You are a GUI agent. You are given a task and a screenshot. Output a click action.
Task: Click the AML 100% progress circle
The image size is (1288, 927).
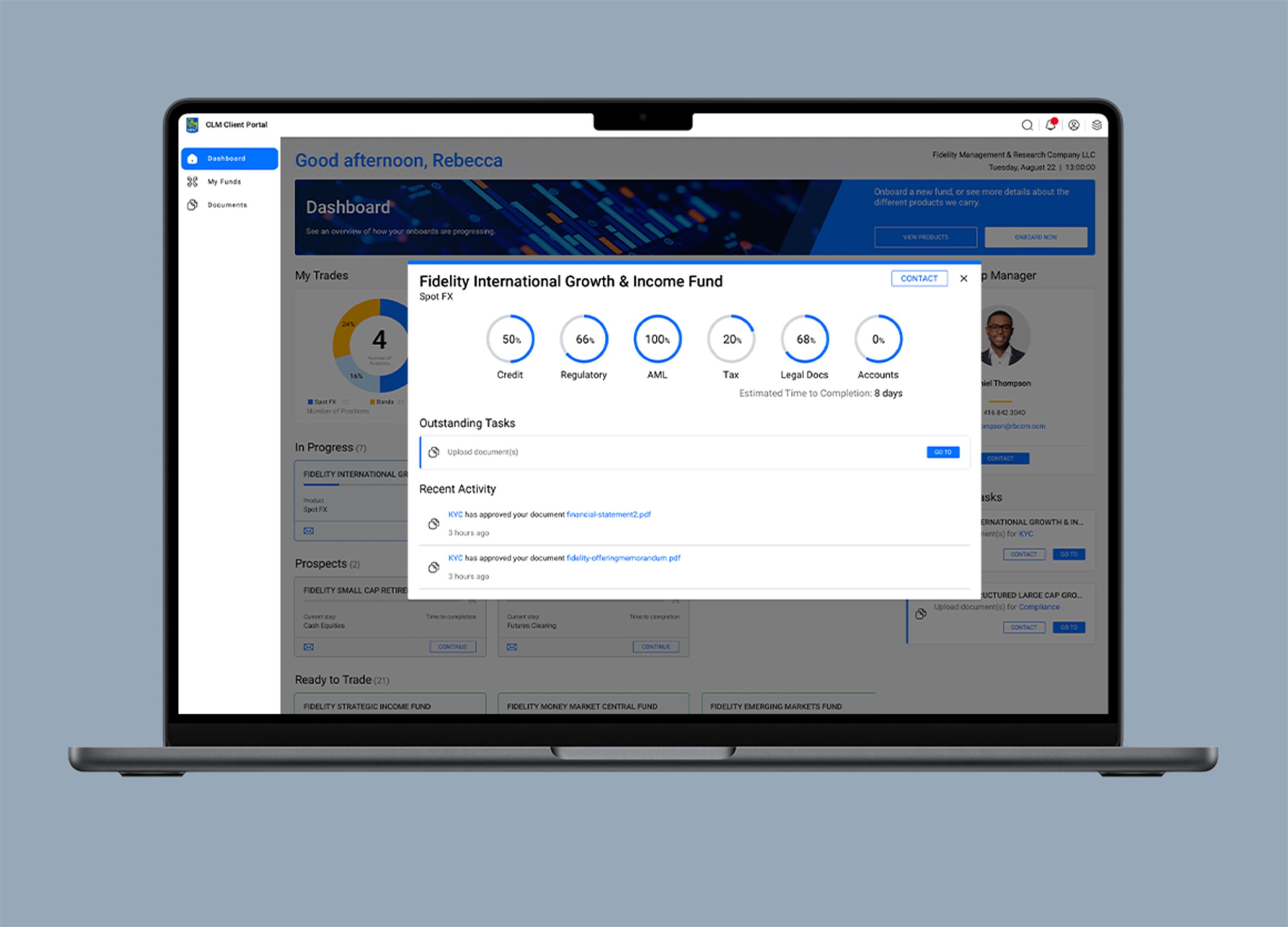pyautogui.click(x=657, y=339)
